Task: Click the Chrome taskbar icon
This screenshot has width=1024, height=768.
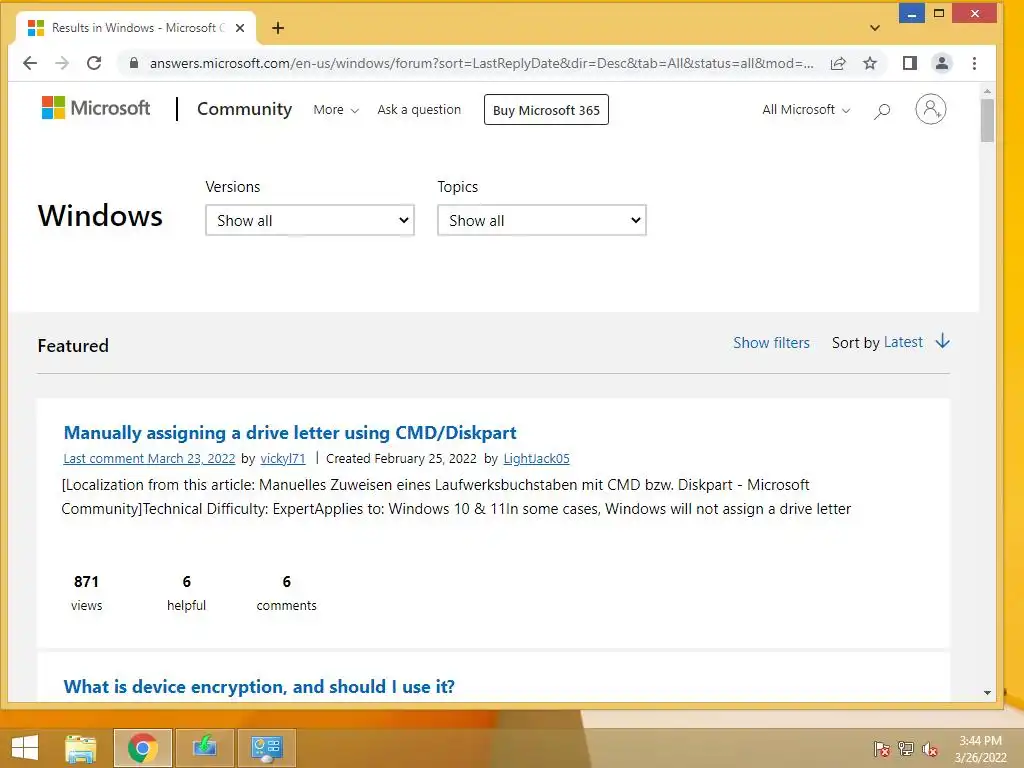Action: pos(142,748)
